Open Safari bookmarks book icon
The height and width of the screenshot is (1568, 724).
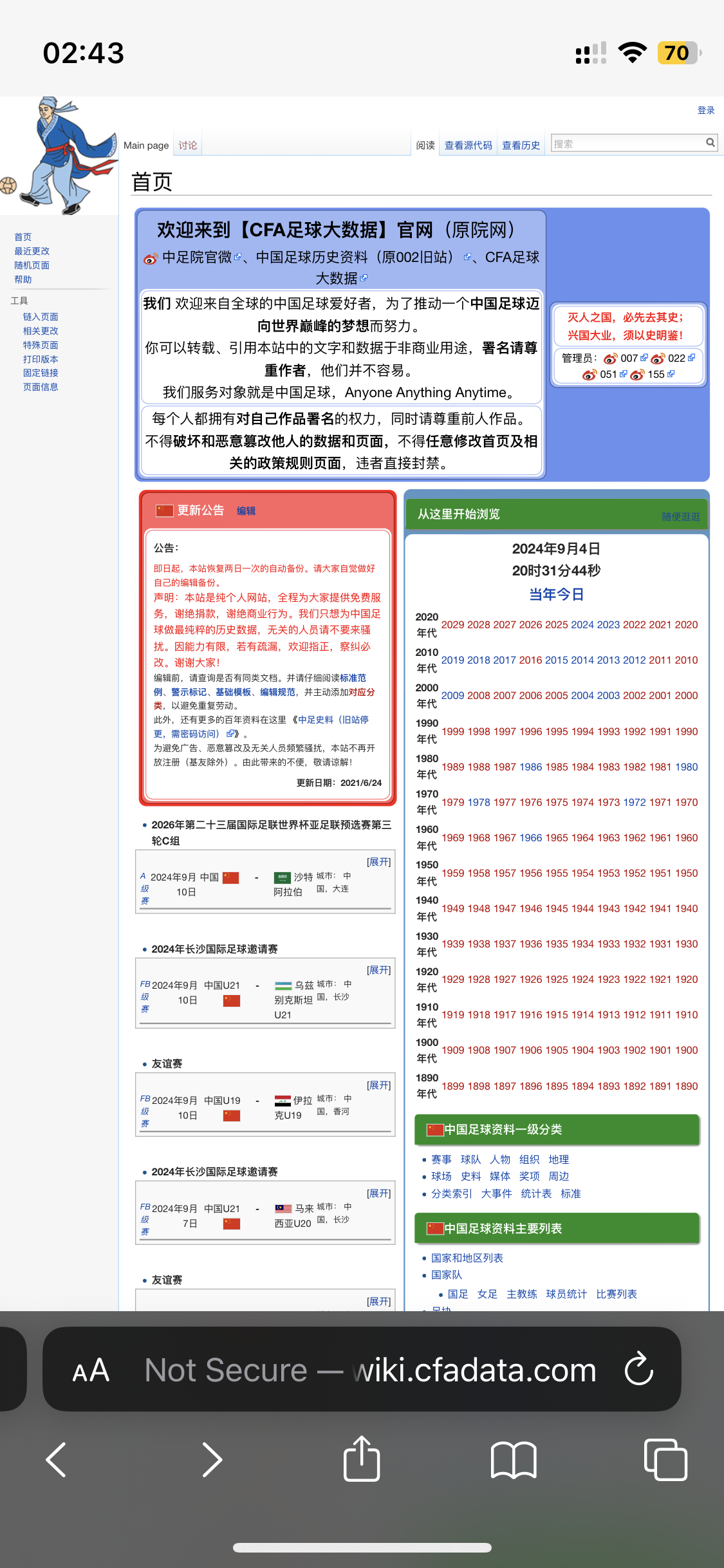[513, 1460]
